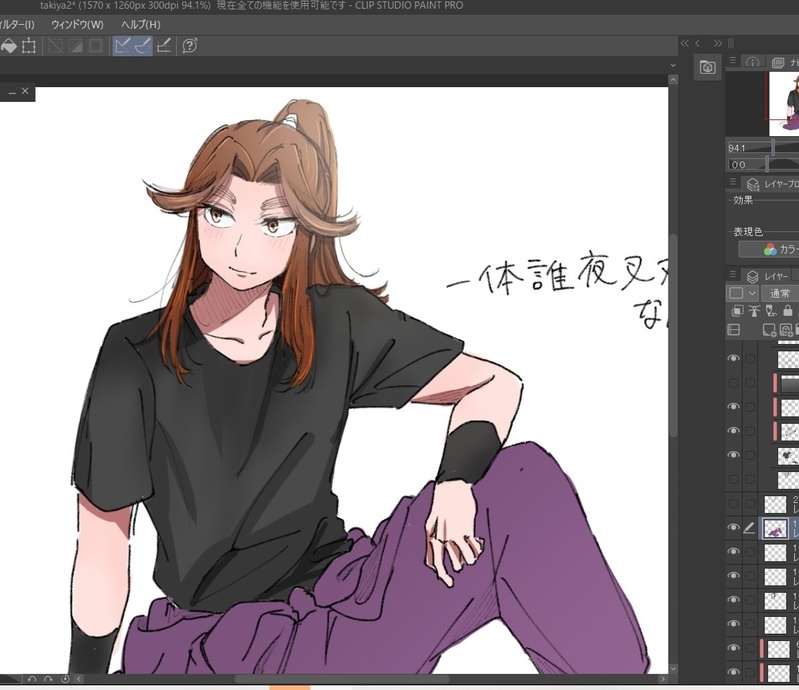The image size is (799, 690).
Task: Toggle Set as Draft Layer icon
Action: (x=771, y=310)
